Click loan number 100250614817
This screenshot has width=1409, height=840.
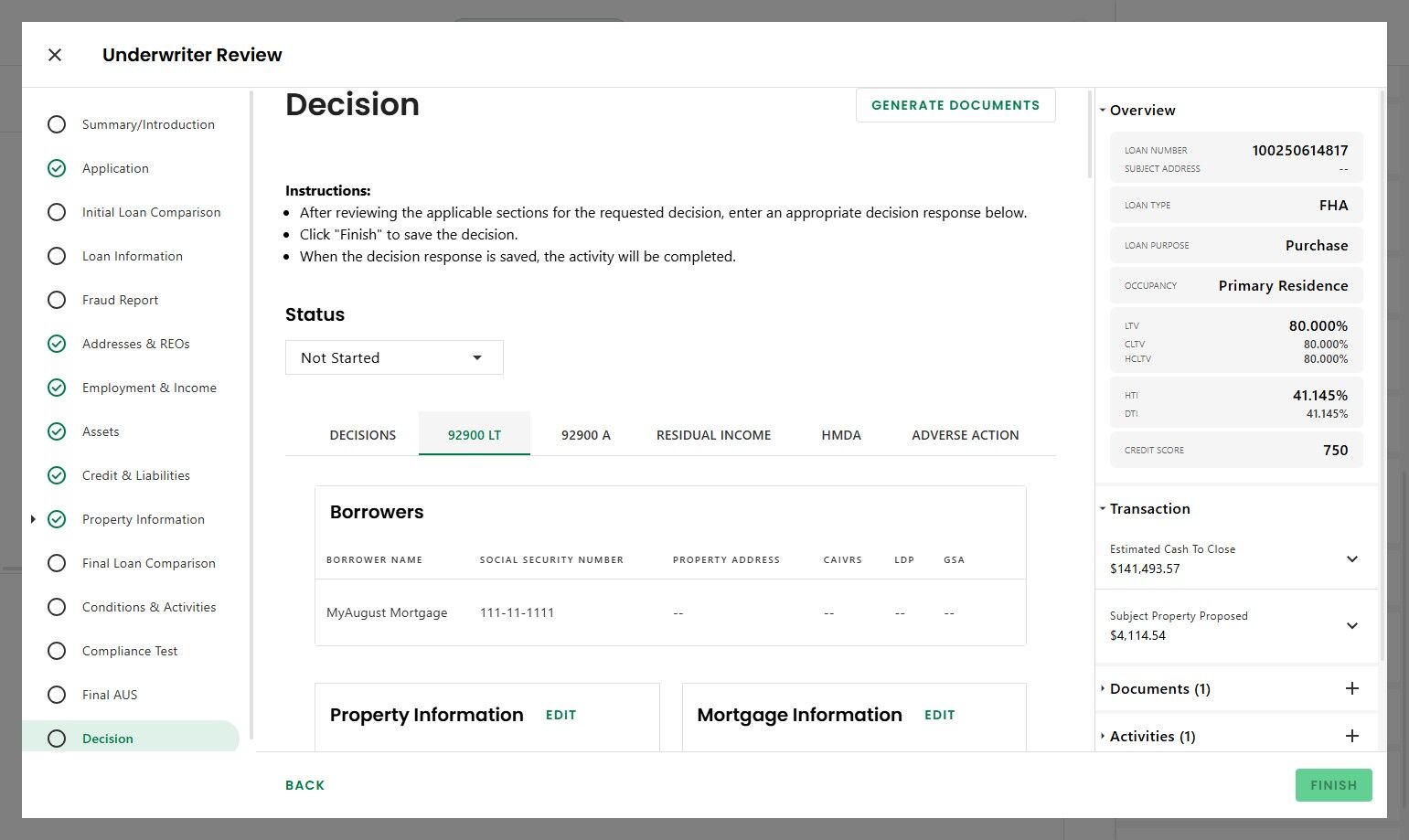click(x=1299, y=150)
